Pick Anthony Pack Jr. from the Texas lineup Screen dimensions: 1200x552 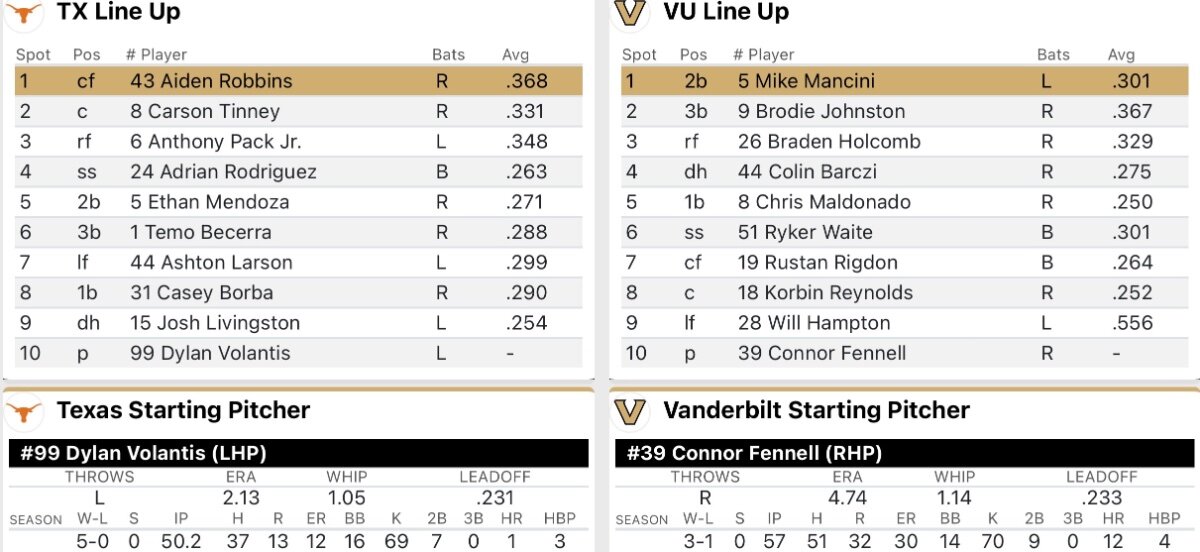[215, 142]
